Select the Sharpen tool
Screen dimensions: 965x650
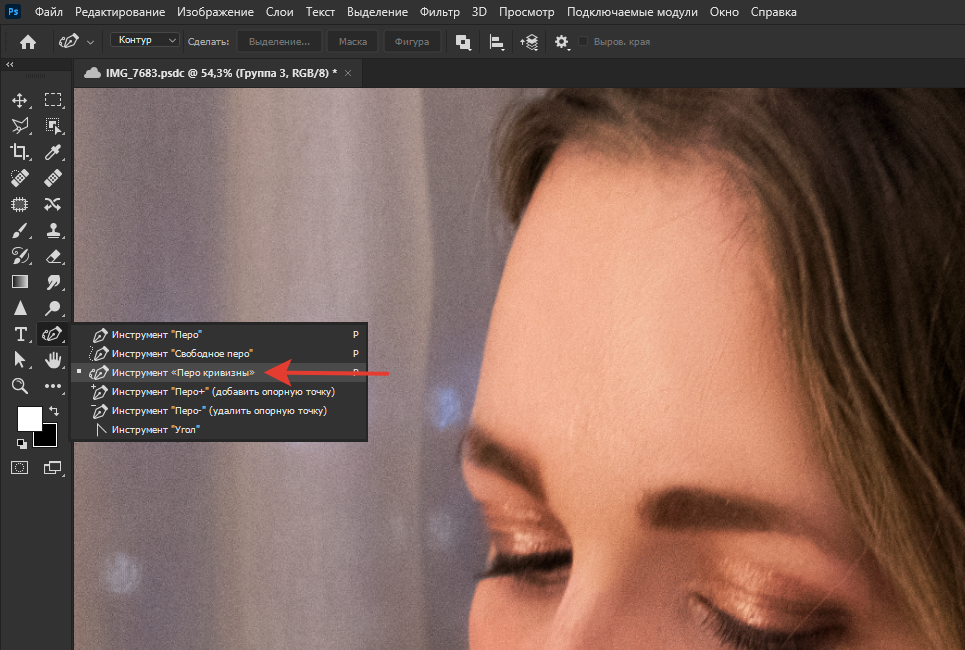point(20,308)
